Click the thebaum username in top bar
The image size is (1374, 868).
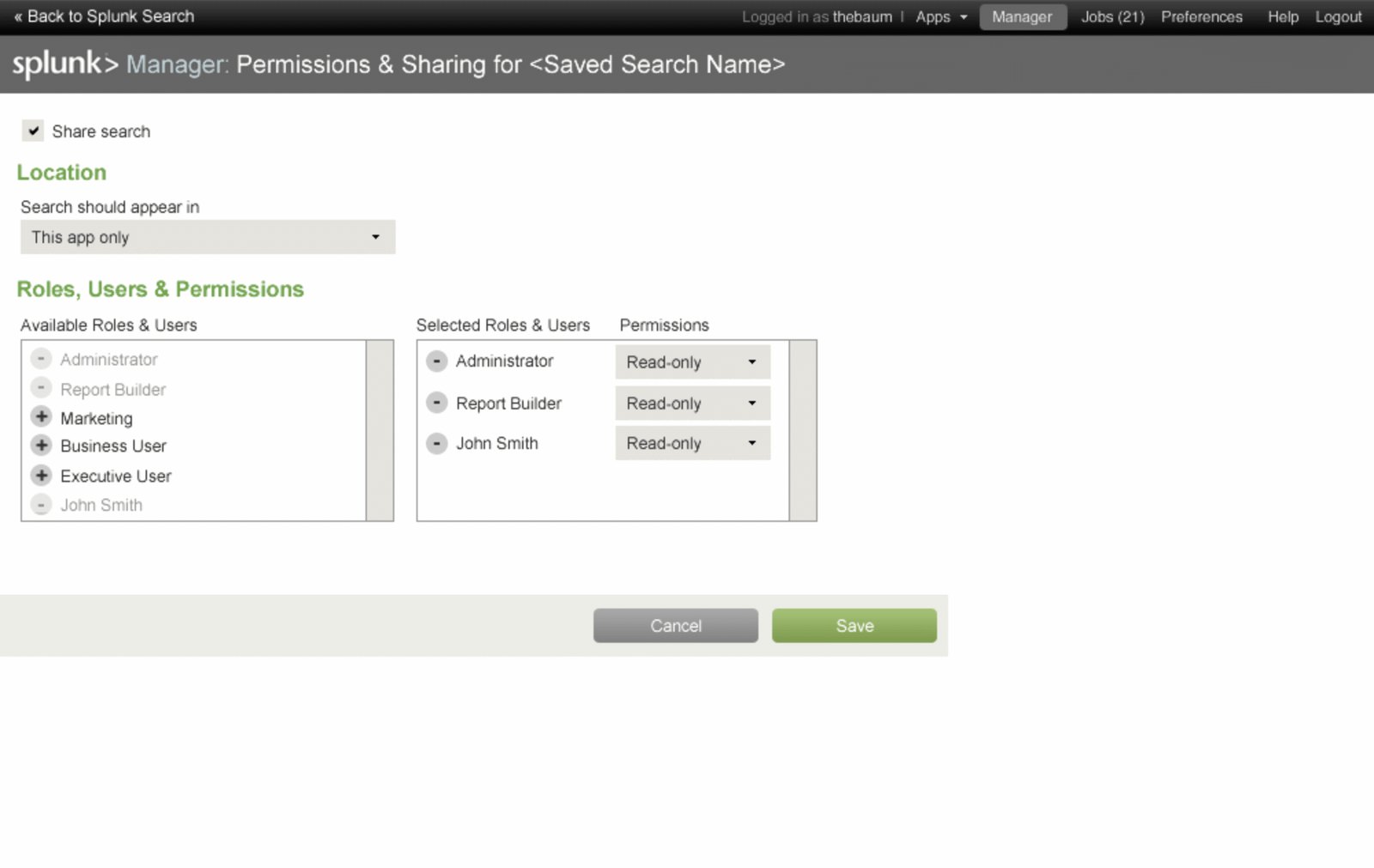click(x=862, y=17)
